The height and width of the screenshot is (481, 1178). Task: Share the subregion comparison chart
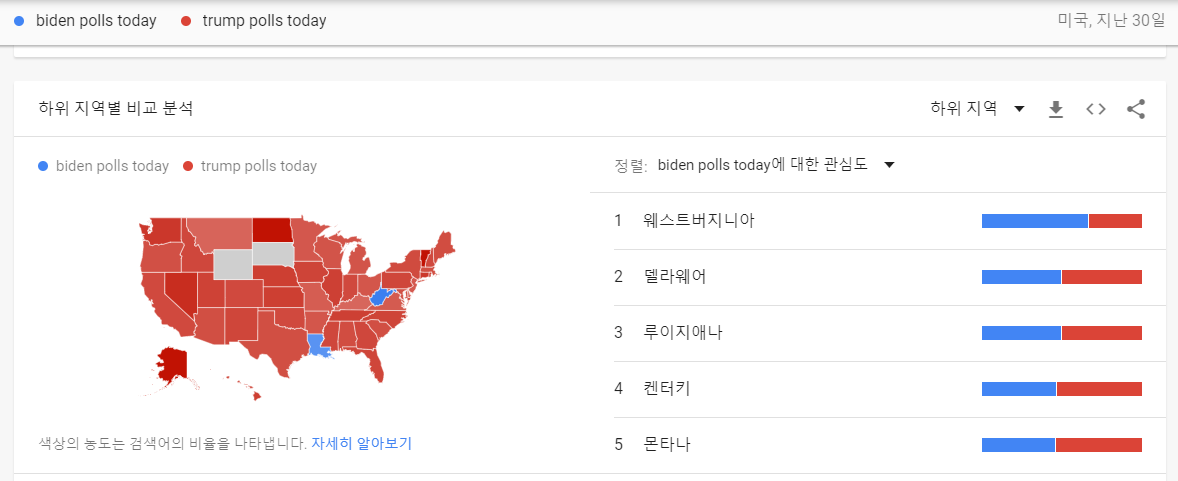(x=1136, y=109)
